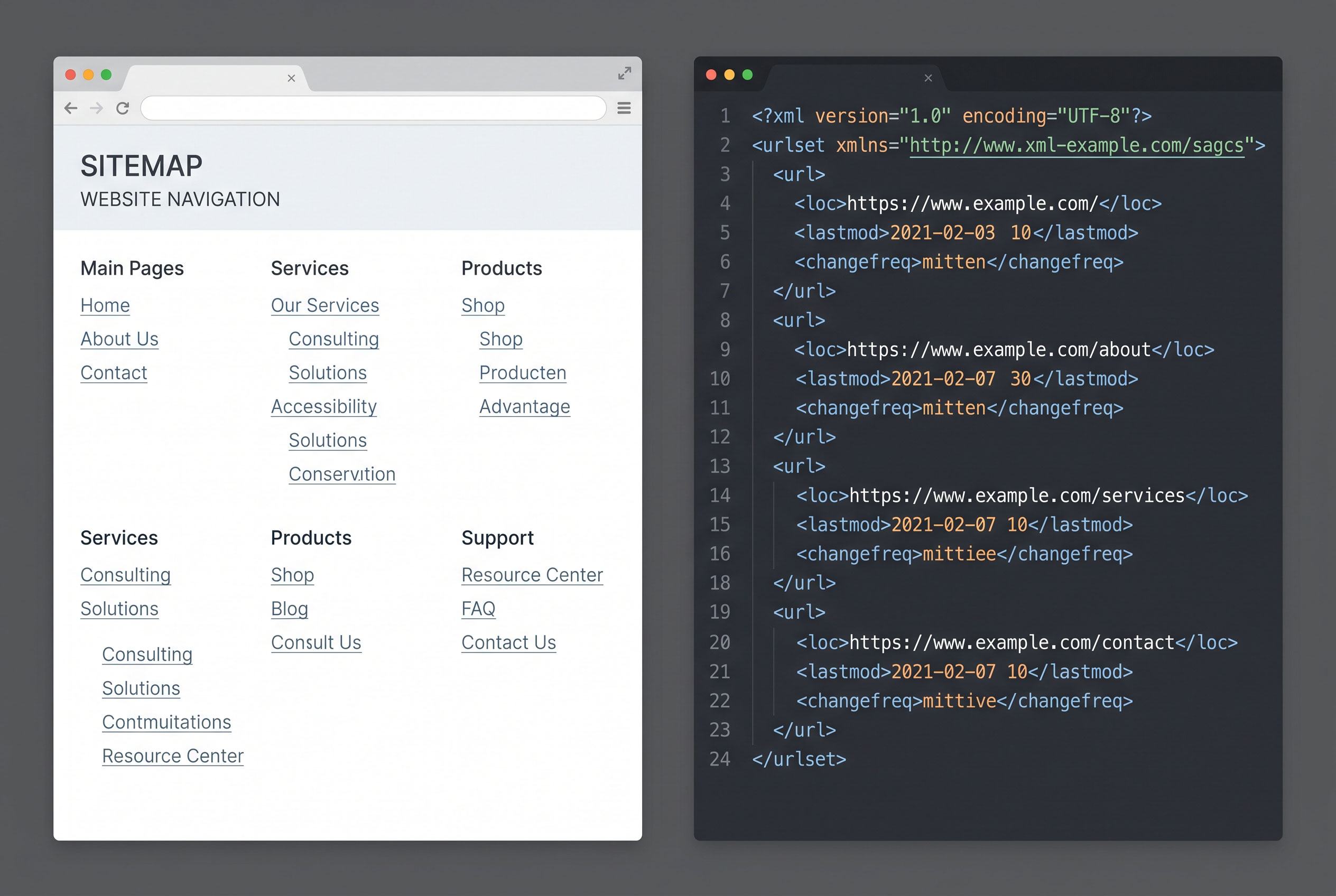Click the yellow minimize dot of code editor

(729, 75)
